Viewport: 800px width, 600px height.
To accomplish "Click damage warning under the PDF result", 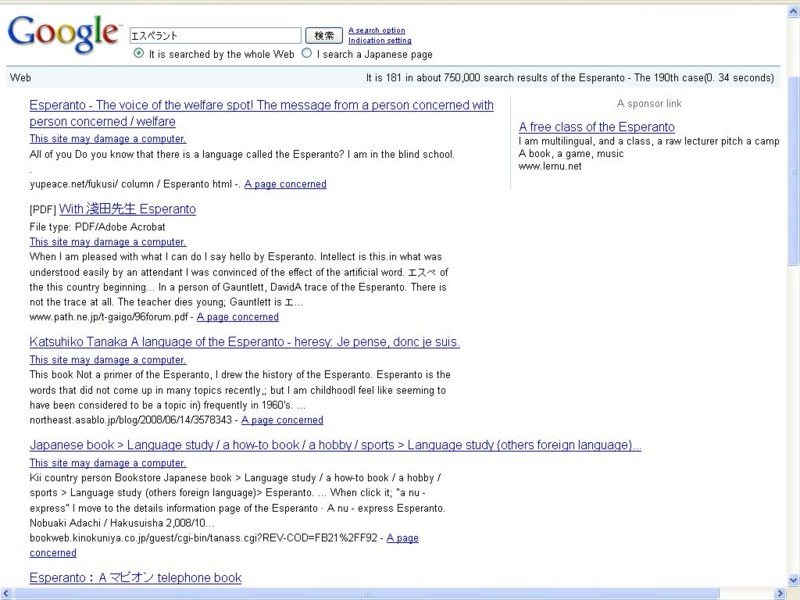I will 108,242.
